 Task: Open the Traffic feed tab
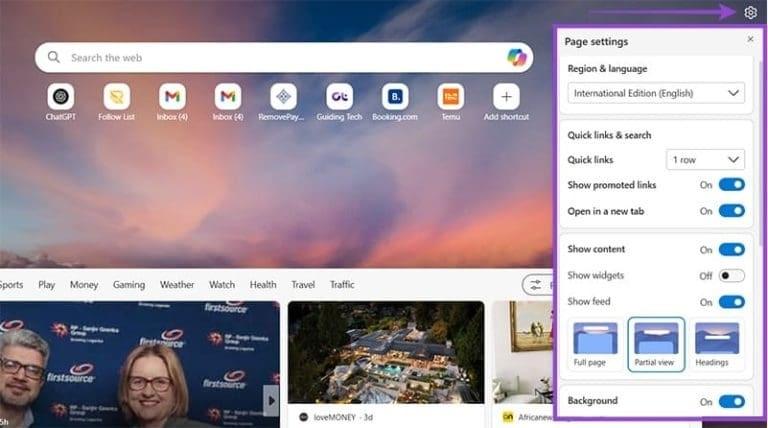(x=342, y=285)
